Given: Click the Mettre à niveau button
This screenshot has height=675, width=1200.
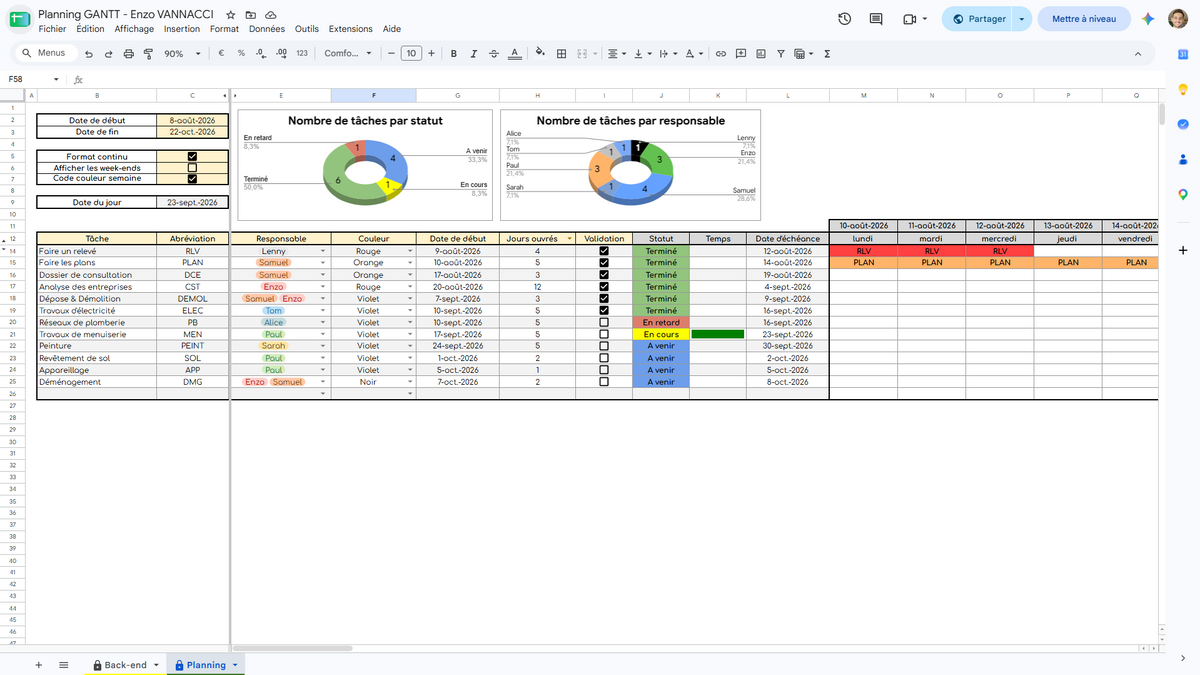Looking at the screenshot, I should [1084, 19].
